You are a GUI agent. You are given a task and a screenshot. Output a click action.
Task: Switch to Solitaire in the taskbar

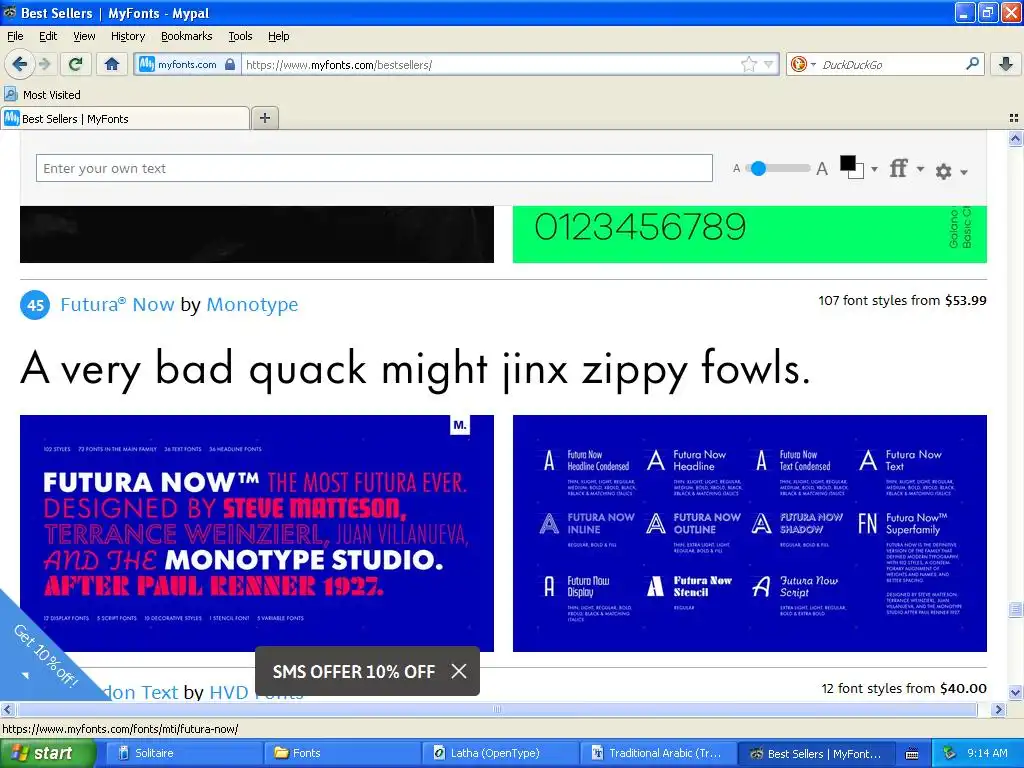coord(183,753)
